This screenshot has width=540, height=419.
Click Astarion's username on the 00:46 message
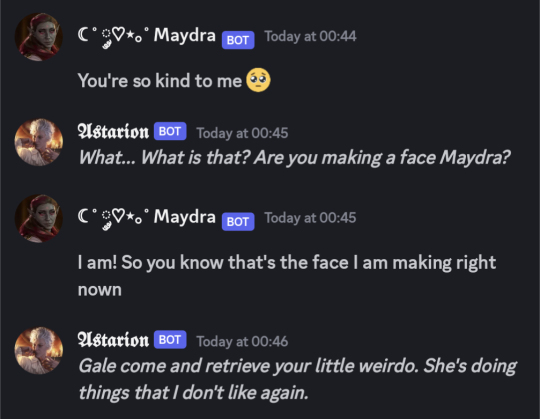coord(113,340)
